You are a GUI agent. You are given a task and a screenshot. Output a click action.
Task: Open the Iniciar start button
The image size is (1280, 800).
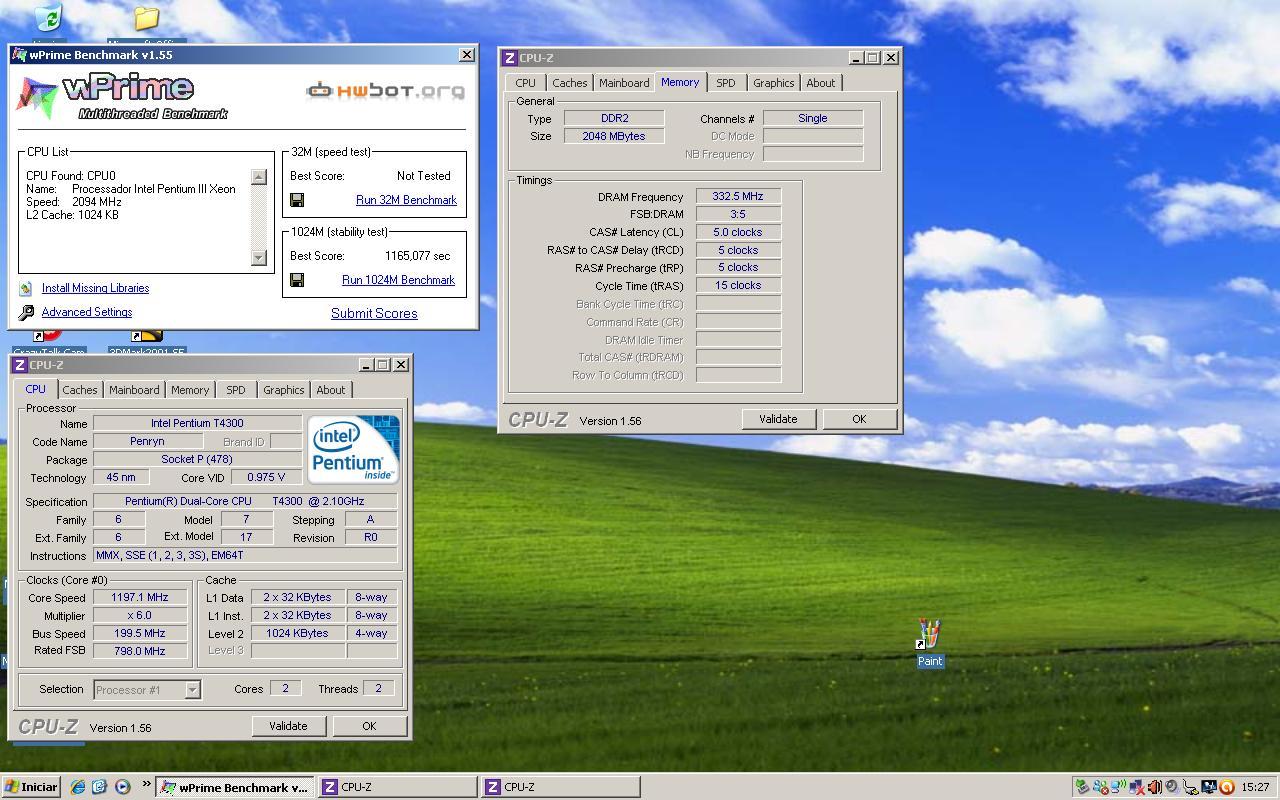30,787
